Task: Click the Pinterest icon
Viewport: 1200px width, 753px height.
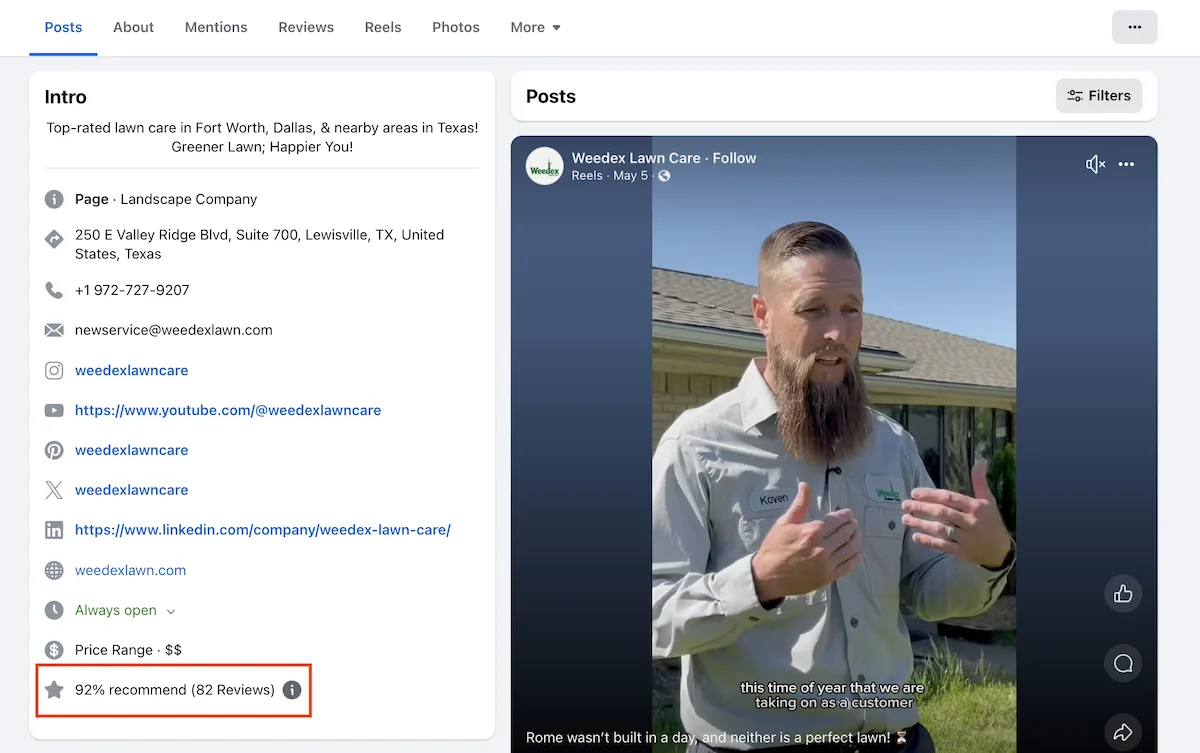Action: click(x=54, y=450)
